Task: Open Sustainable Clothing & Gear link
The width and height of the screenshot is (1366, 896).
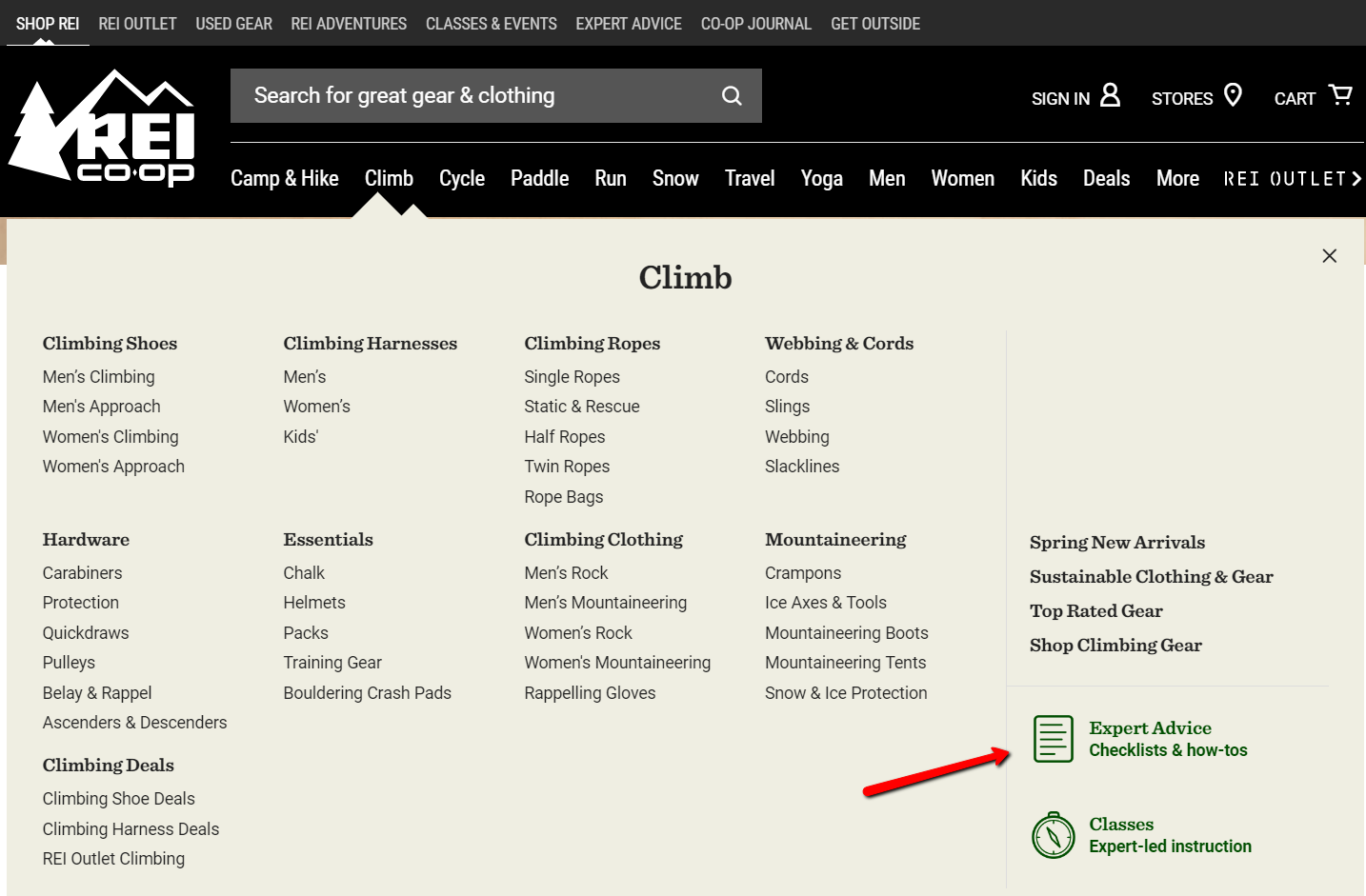Action: (x=1152, y=576)
